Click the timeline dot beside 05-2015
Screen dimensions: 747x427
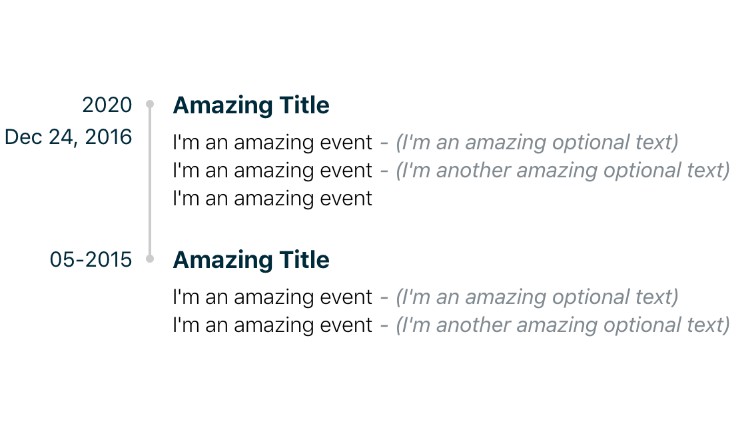coord(150,259)
